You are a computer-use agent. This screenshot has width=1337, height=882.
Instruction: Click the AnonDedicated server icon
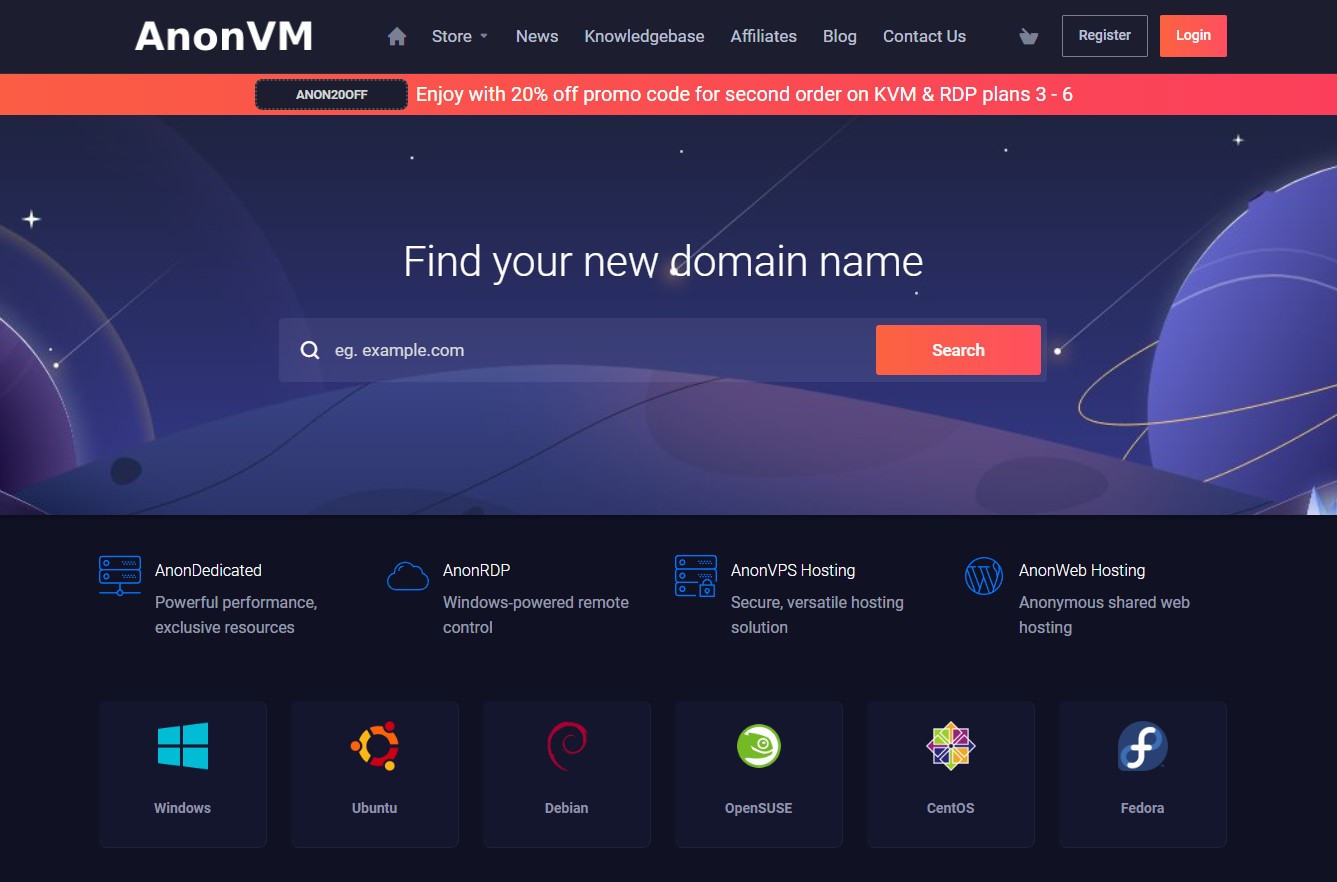[120, 576]
